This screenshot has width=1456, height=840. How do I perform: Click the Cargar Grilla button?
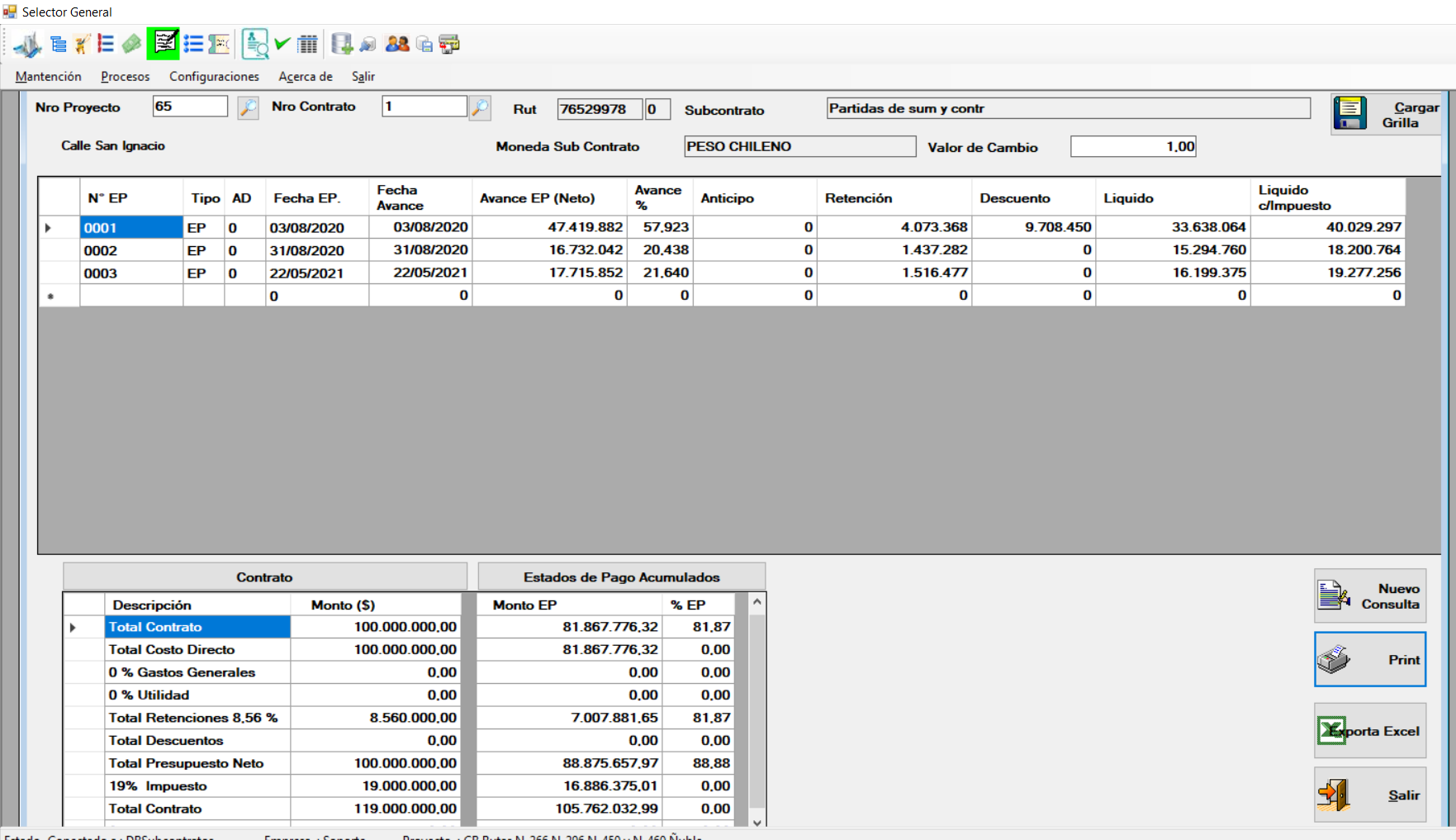(1387, 114)
